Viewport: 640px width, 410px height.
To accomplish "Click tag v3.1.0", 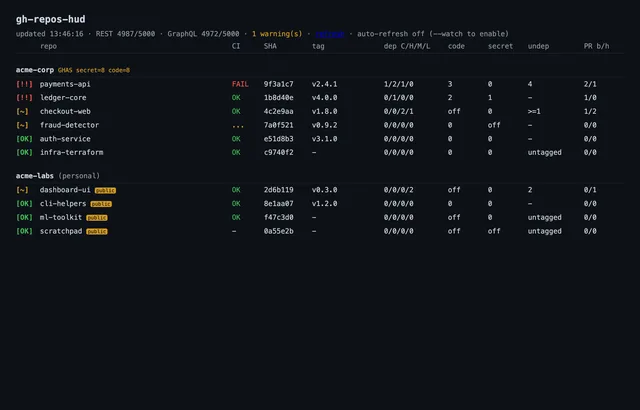I will pos(324,139).
